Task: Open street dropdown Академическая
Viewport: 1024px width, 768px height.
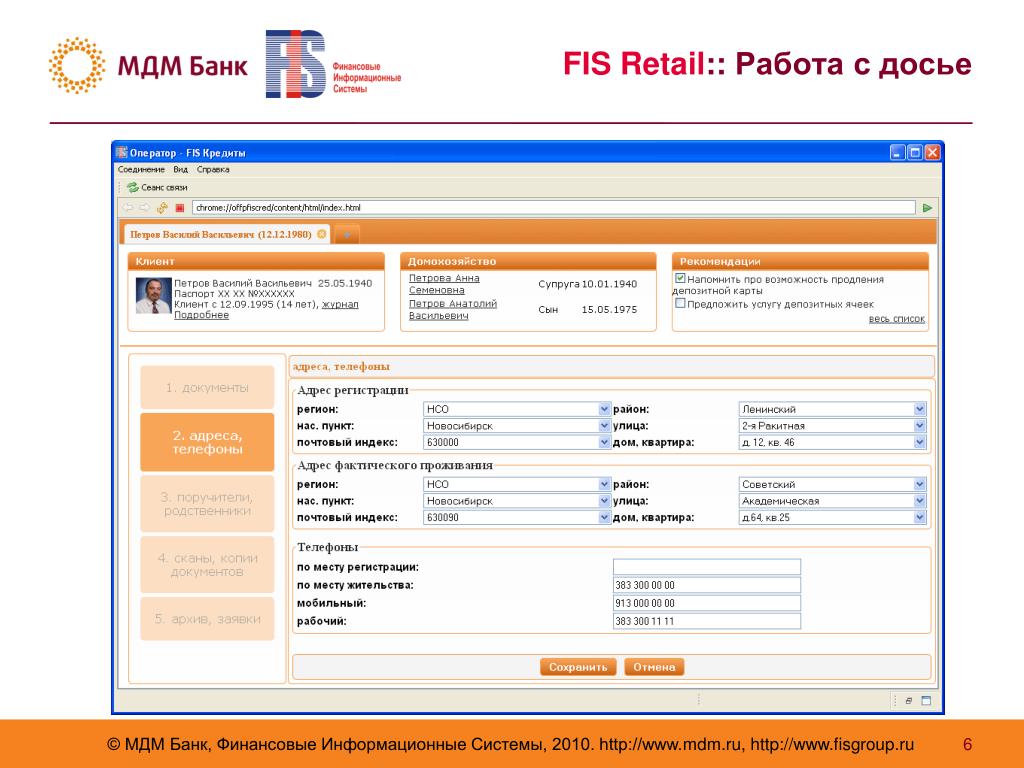Action: (920, 501)
